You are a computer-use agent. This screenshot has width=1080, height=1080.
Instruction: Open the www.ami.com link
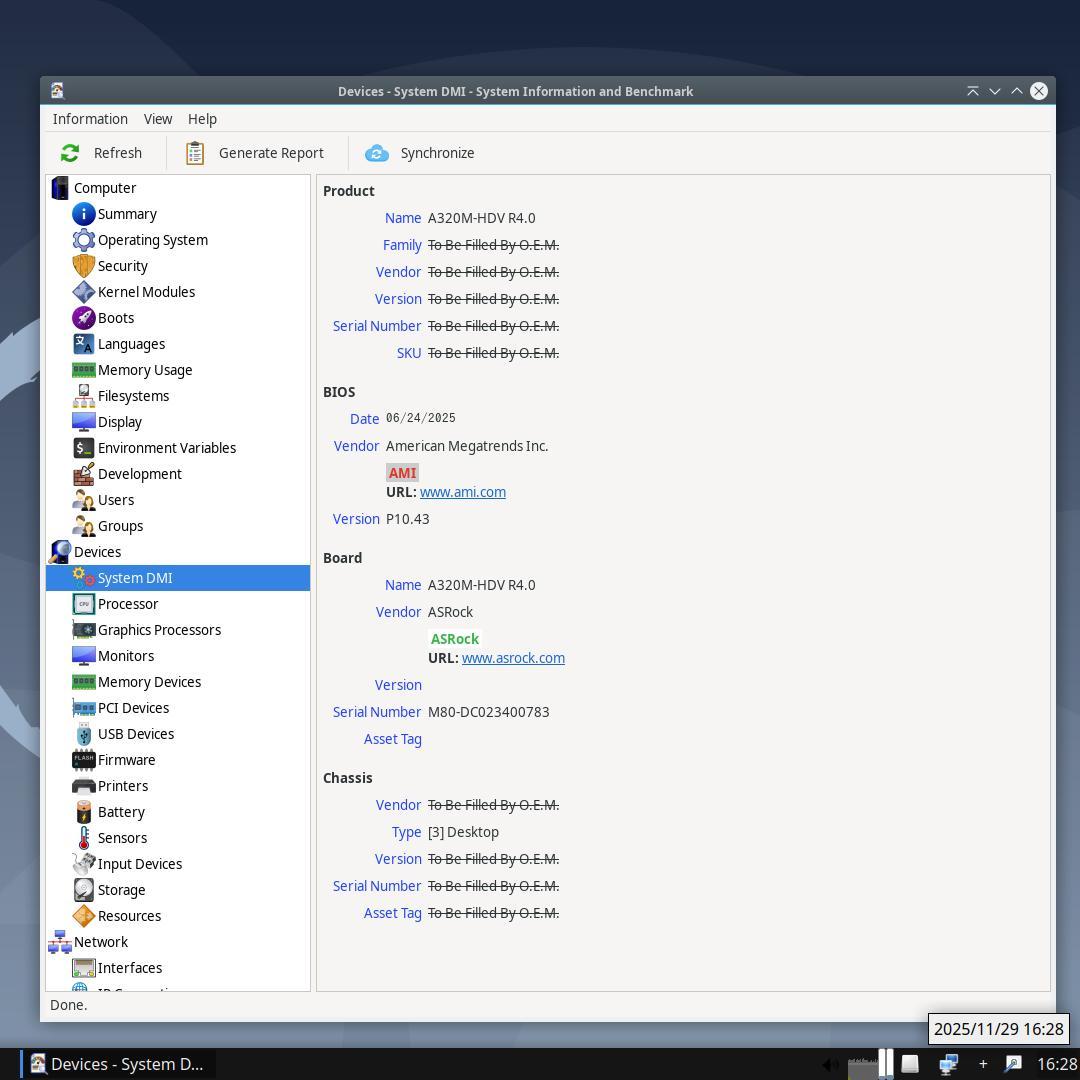[462, 492]
